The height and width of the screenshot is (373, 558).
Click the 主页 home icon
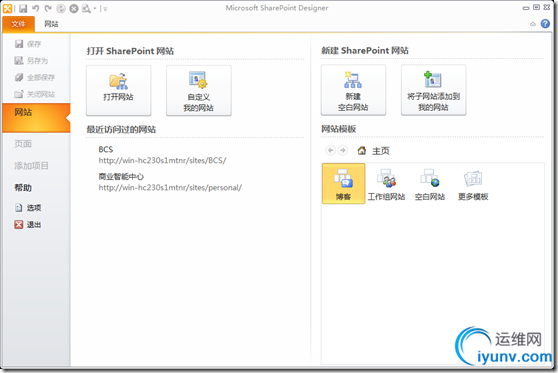coord(362,151)
